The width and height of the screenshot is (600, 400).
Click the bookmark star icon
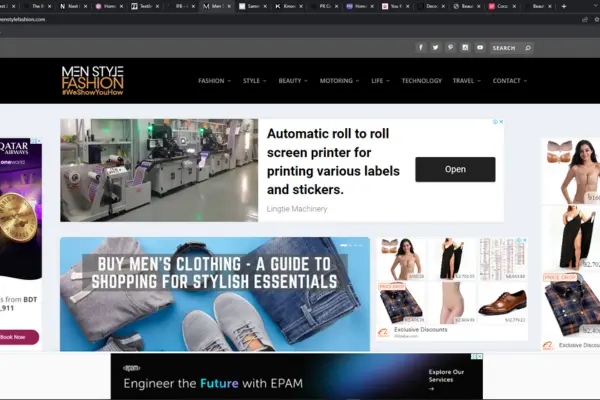597,20
